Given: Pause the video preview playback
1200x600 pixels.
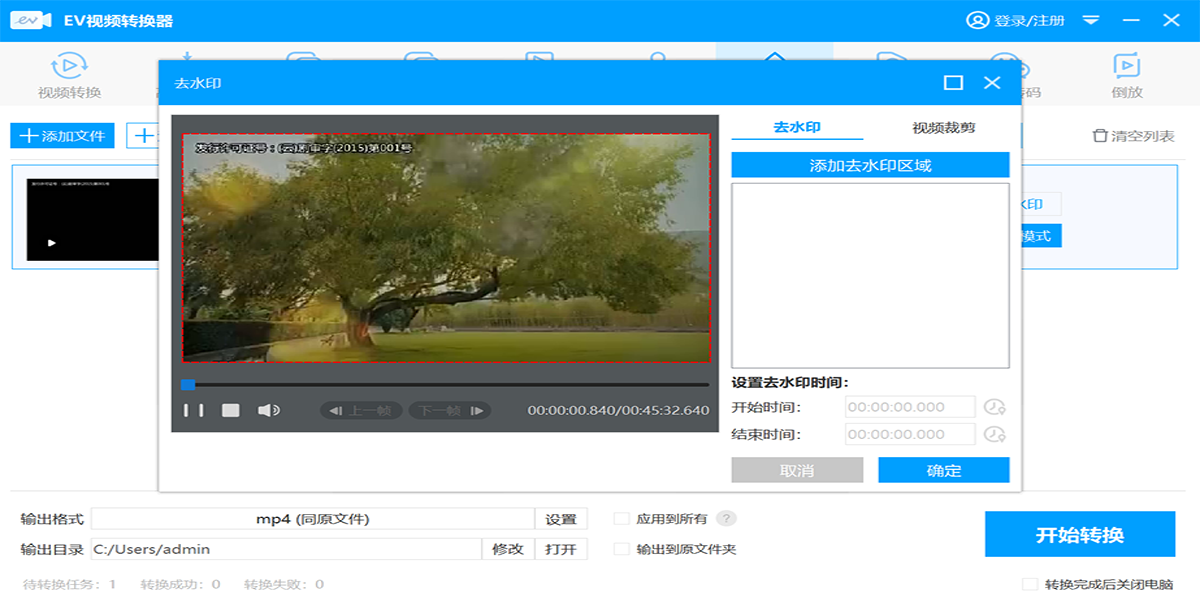Looking at the screenshot, I should [x=193, y=410].
